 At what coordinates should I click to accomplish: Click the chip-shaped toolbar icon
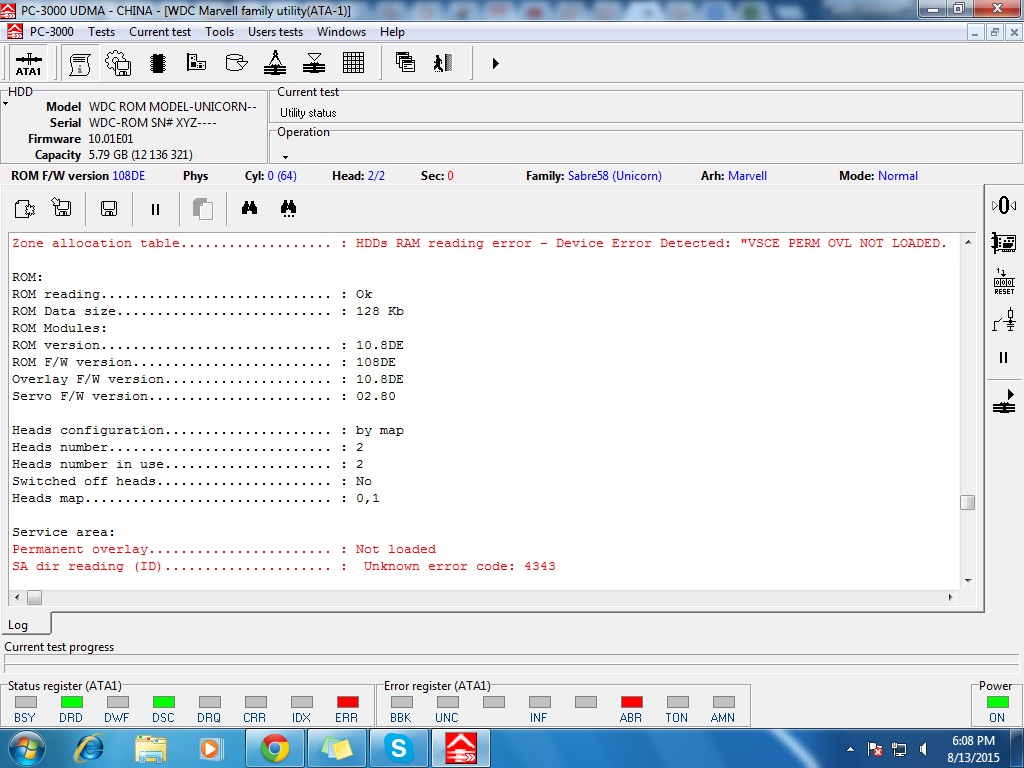tap(157, 63)
